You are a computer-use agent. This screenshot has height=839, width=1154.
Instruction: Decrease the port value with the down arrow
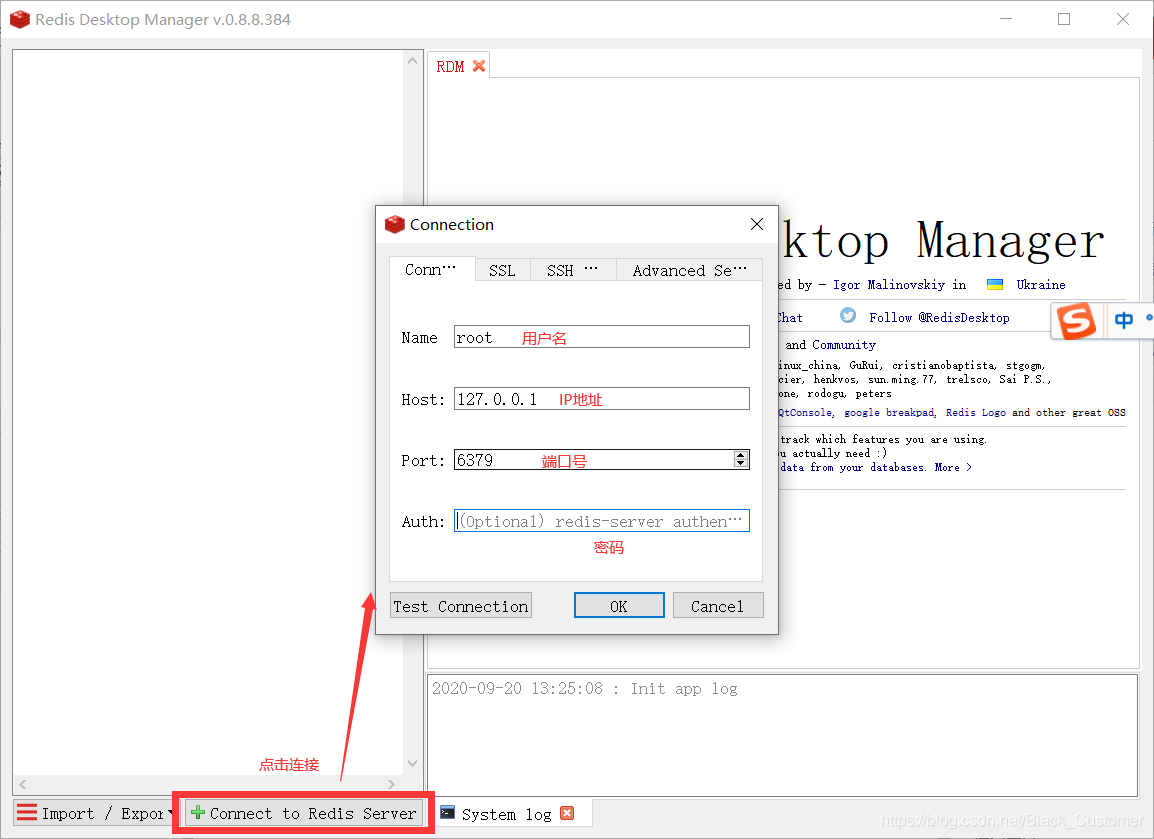click(740, 464)
